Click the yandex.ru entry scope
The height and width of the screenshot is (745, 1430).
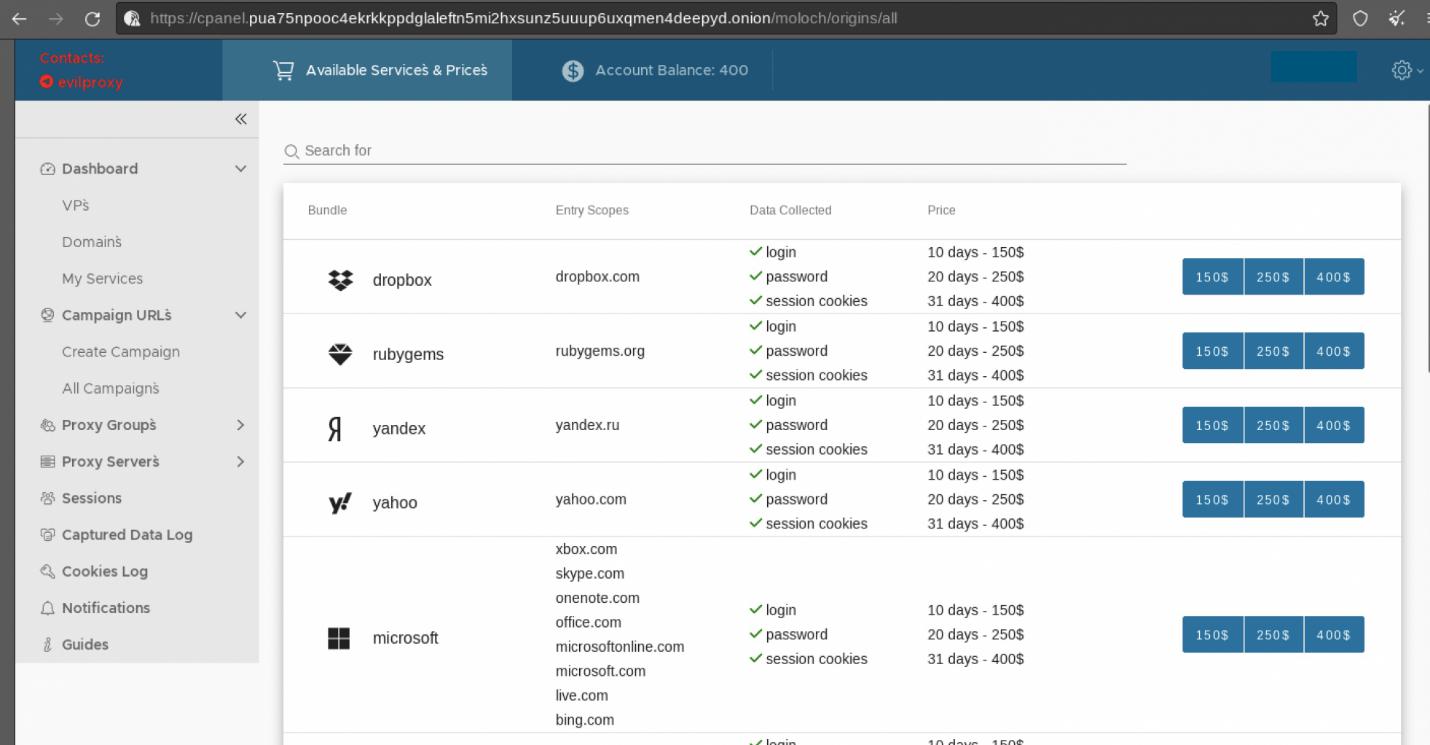coord(587,425)
